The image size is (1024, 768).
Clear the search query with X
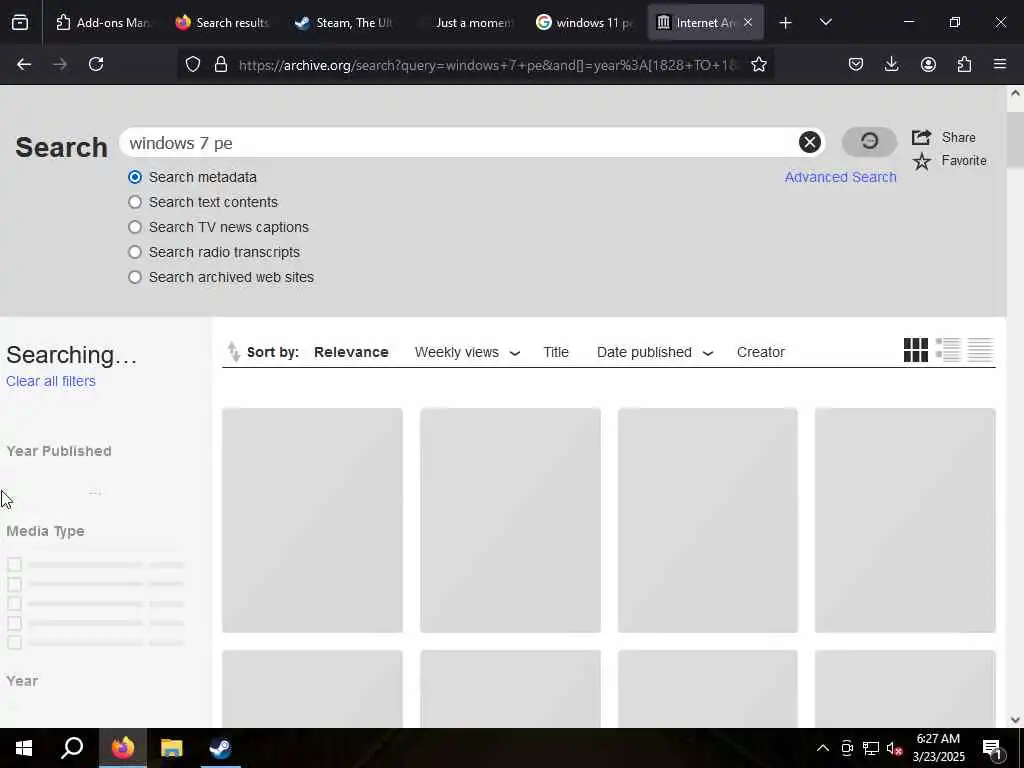pyautogui.click(x=809, y=142)
